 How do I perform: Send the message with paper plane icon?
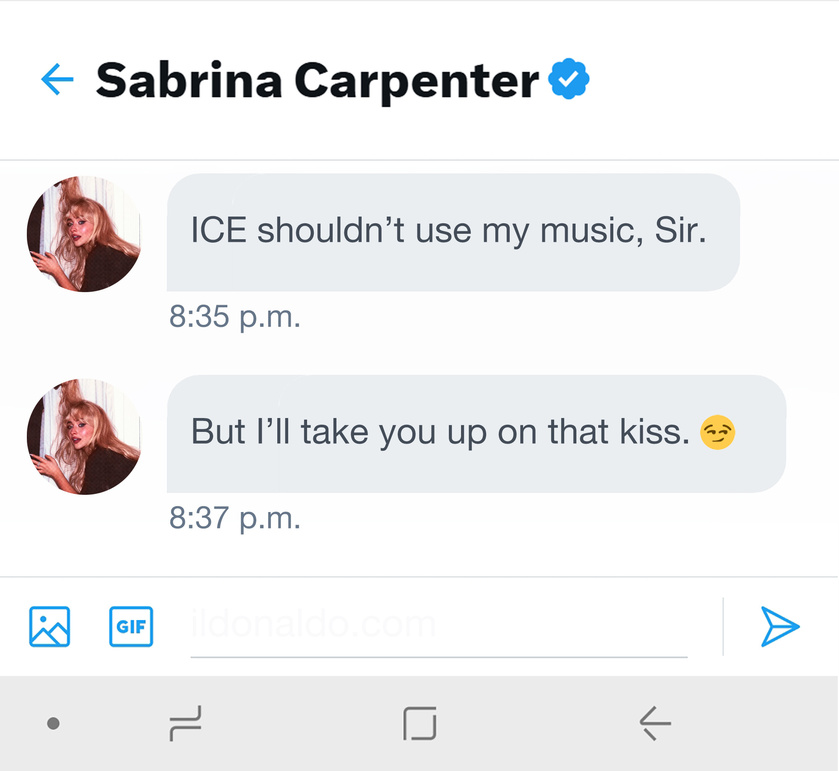click(780, 627)
